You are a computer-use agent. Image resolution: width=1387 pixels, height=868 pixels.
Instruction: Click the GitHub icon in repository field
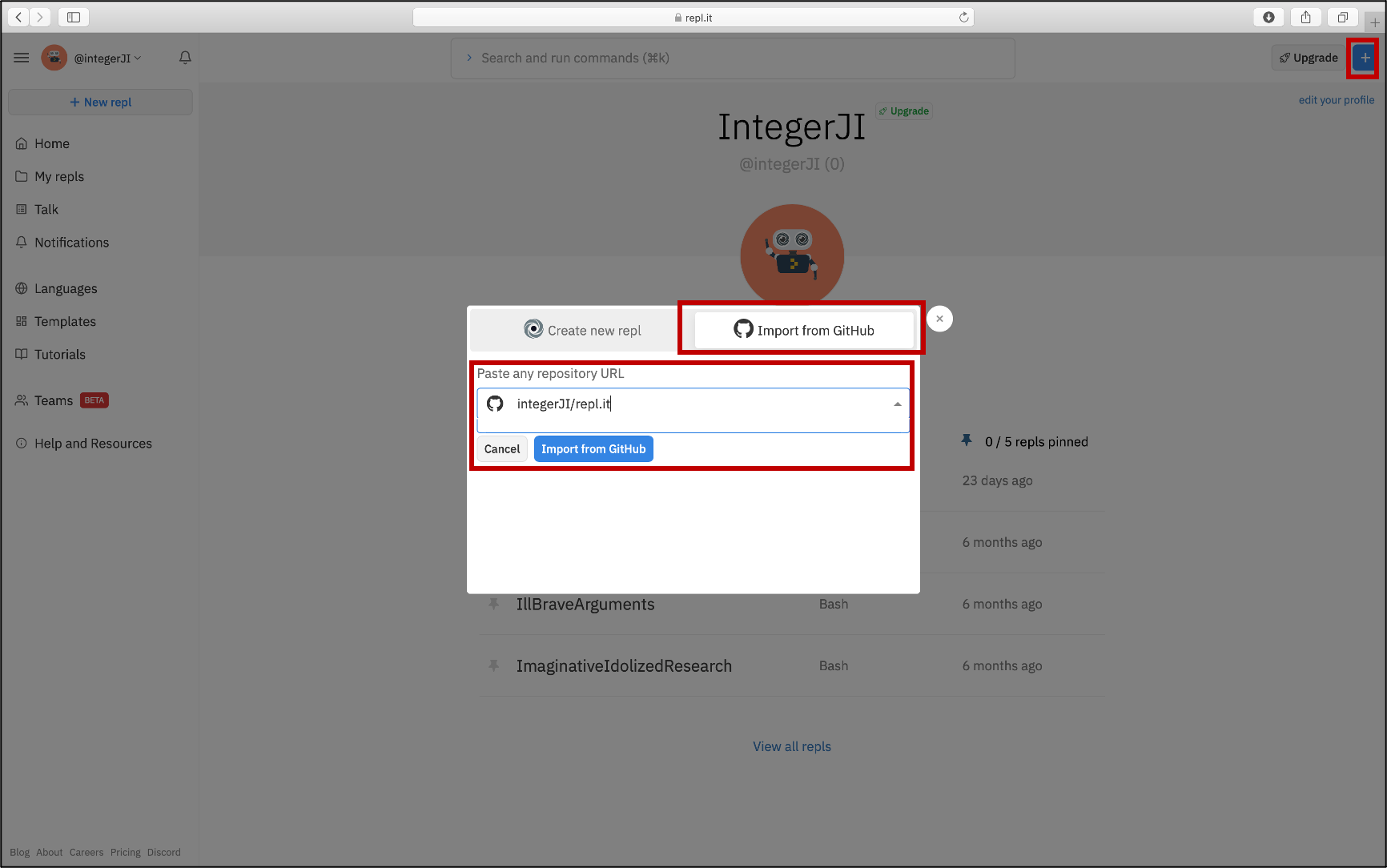[495, 404]
